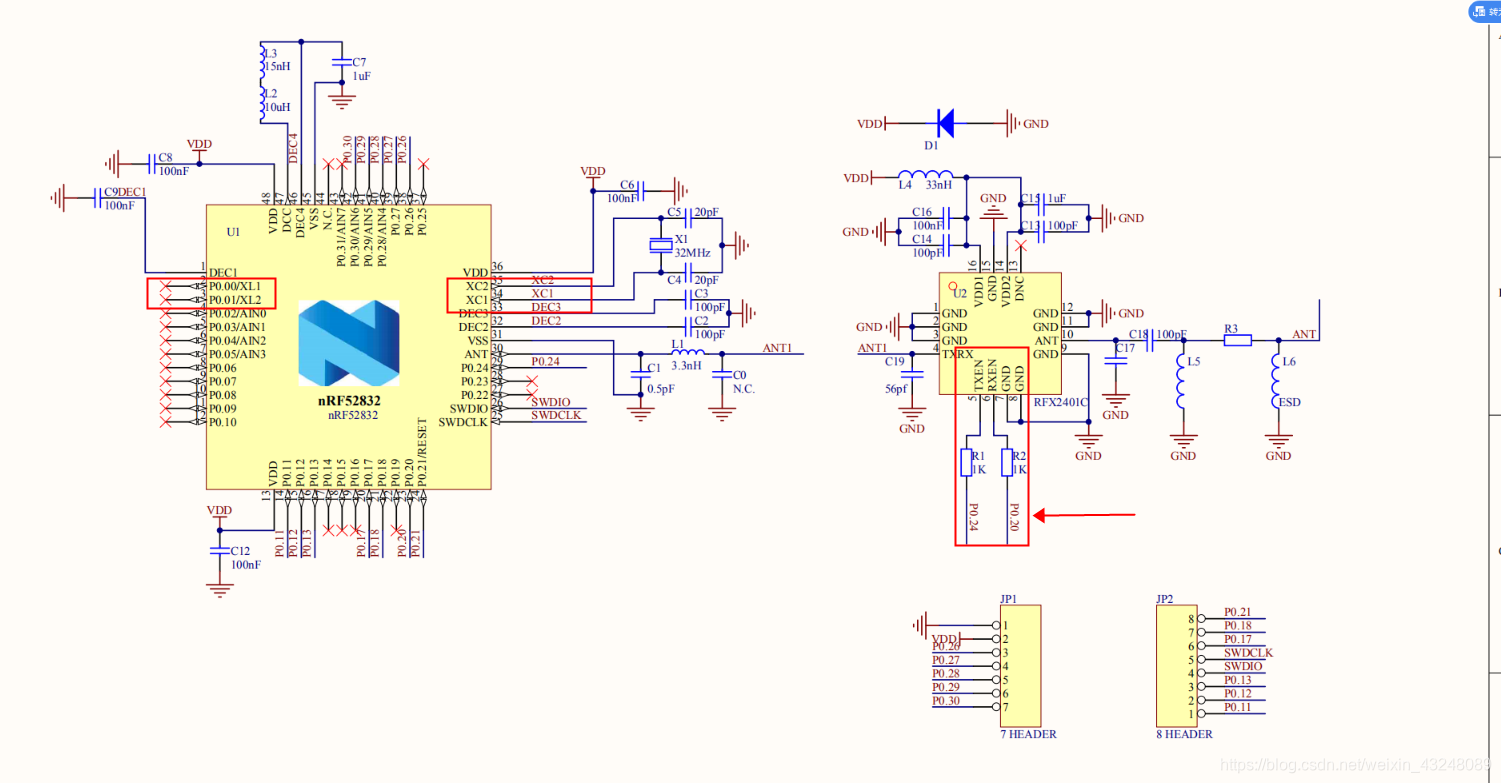The image size is (1501, 783).
Task: Click the R3 resistor near ANT
Action: point(1238,340)
